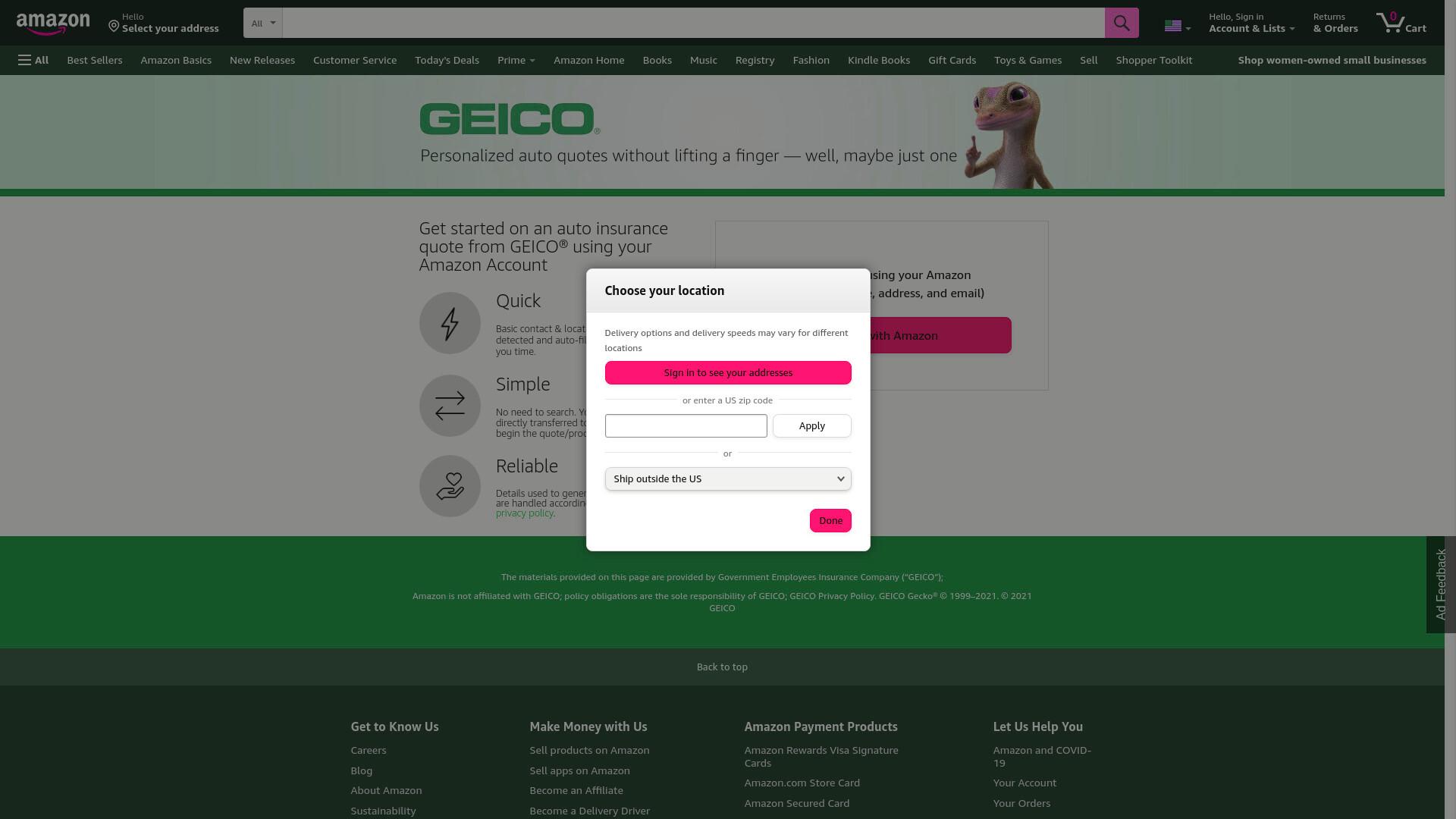This screenshot has width=1456, height=819.
Task: Click Shop women-owned small businesses
Action: coord(1332,60)
